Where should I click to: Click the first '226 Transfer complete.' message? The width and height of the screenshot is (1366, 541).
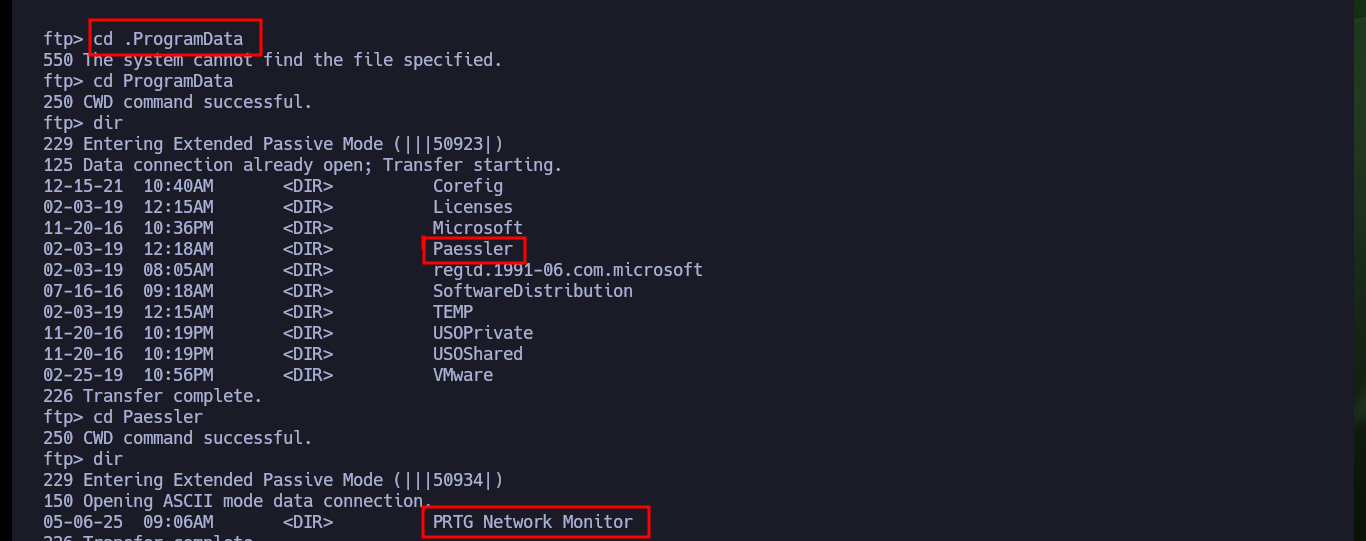point(153,396)
